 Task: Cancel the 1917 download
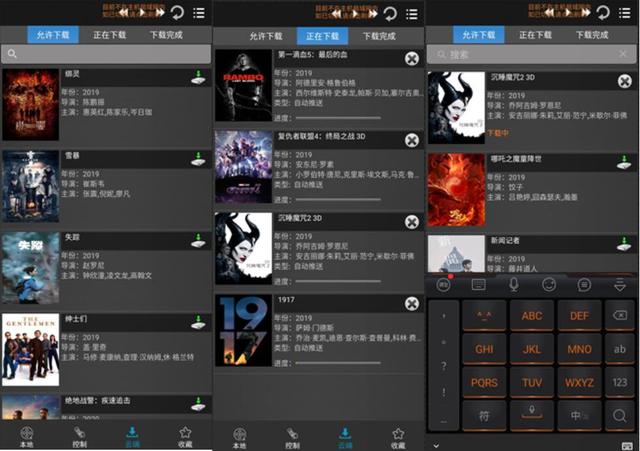click(412, 304)
